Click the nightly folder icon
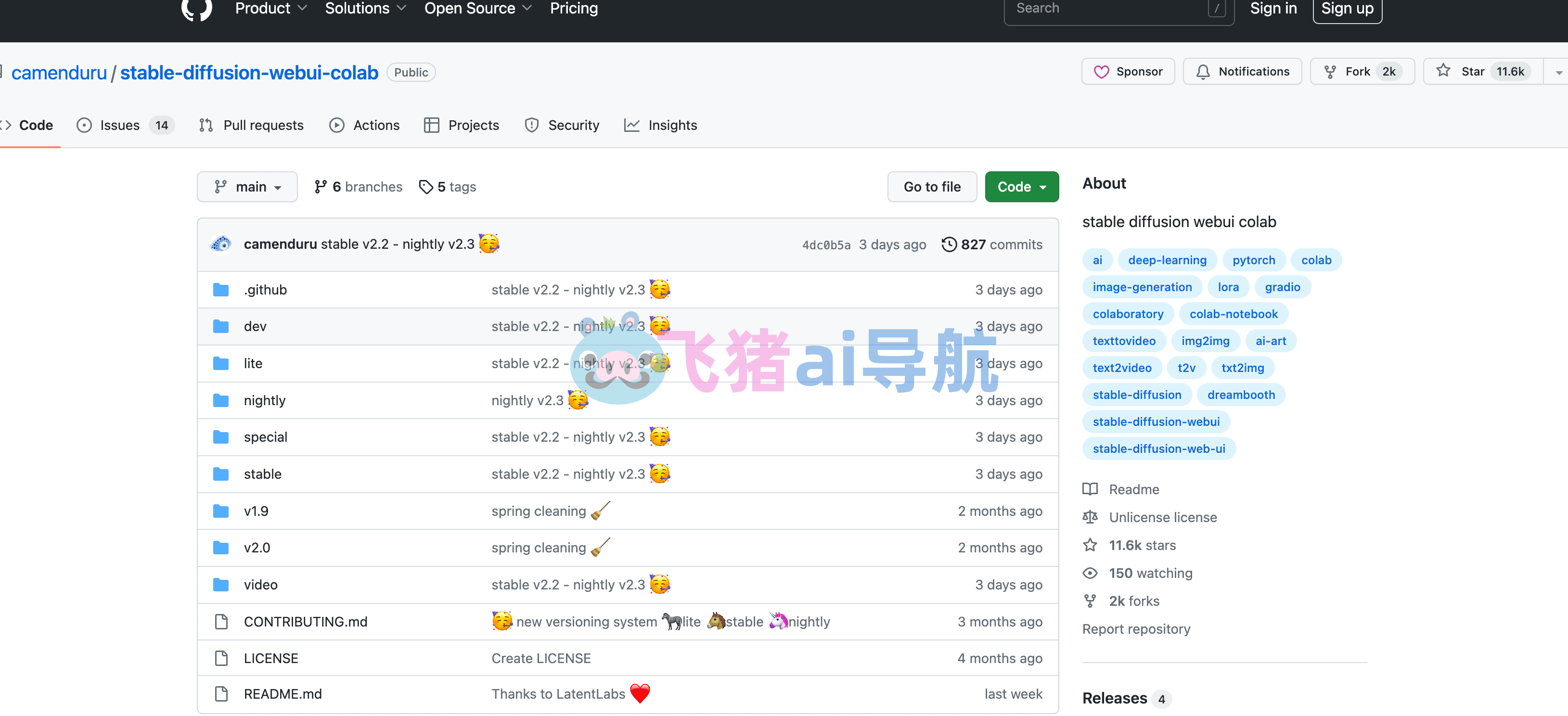The width and height of the screenshot is (1568, 716). (x=221, y=400)
